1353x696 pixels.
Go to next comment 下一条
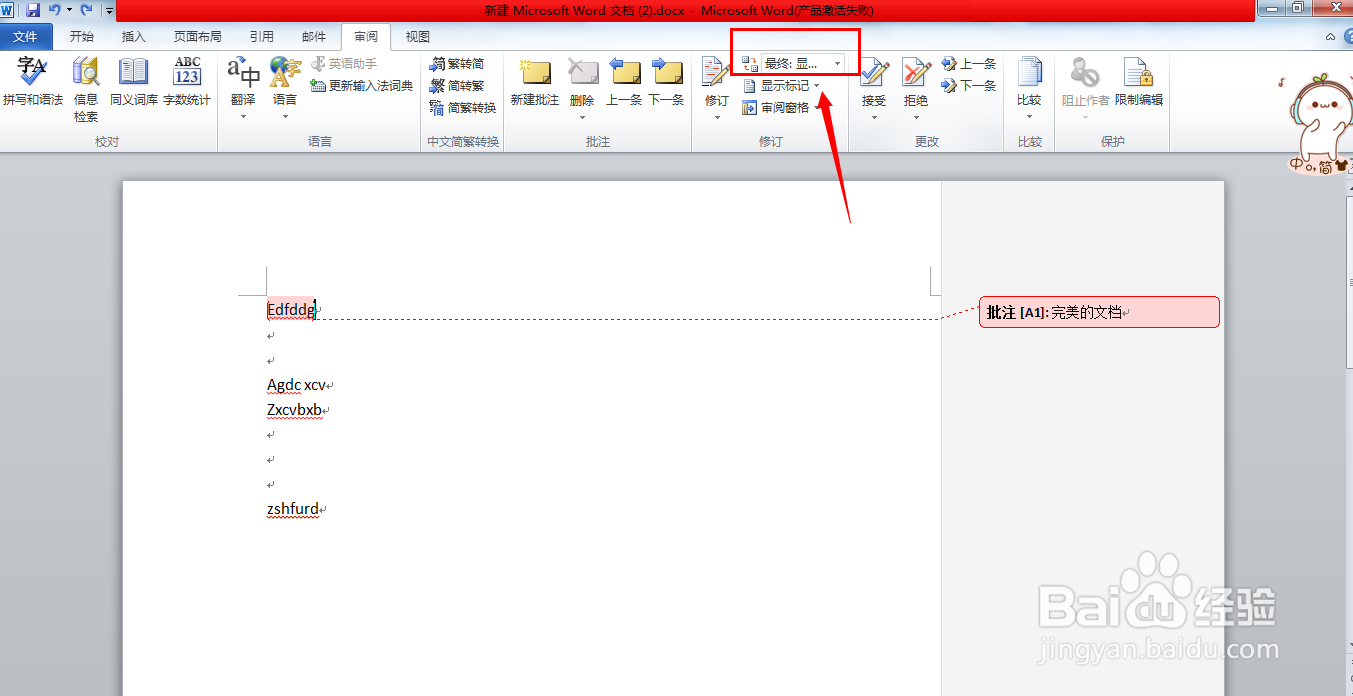coord(666,82)
